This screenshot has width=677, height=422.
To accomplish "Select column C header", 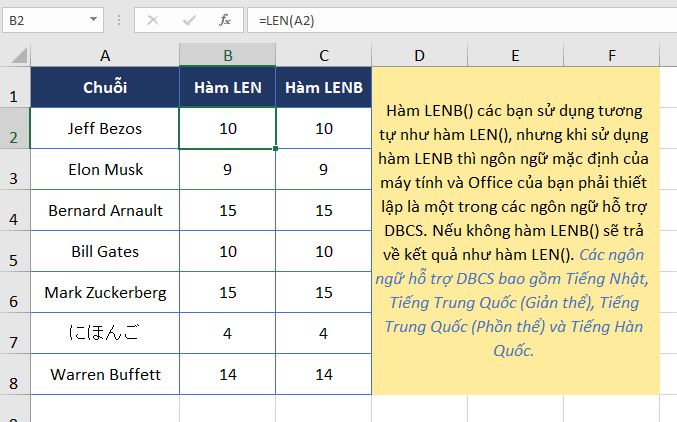I will (x=324, y=55).
